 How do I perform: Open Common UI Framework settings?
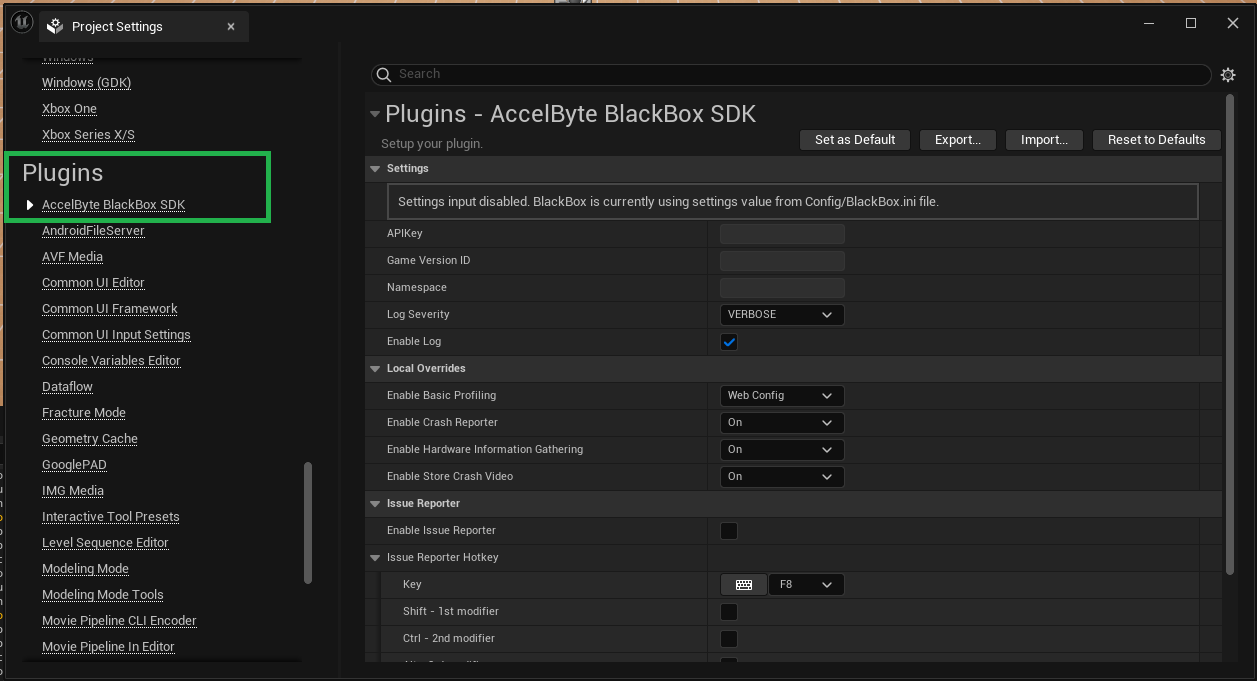110,309
